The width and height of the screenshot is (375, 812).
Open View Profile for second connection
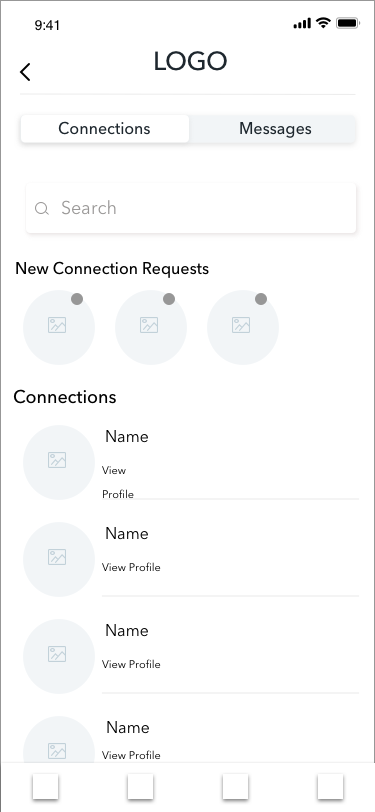pyautogui.click(x=131, y=567)
